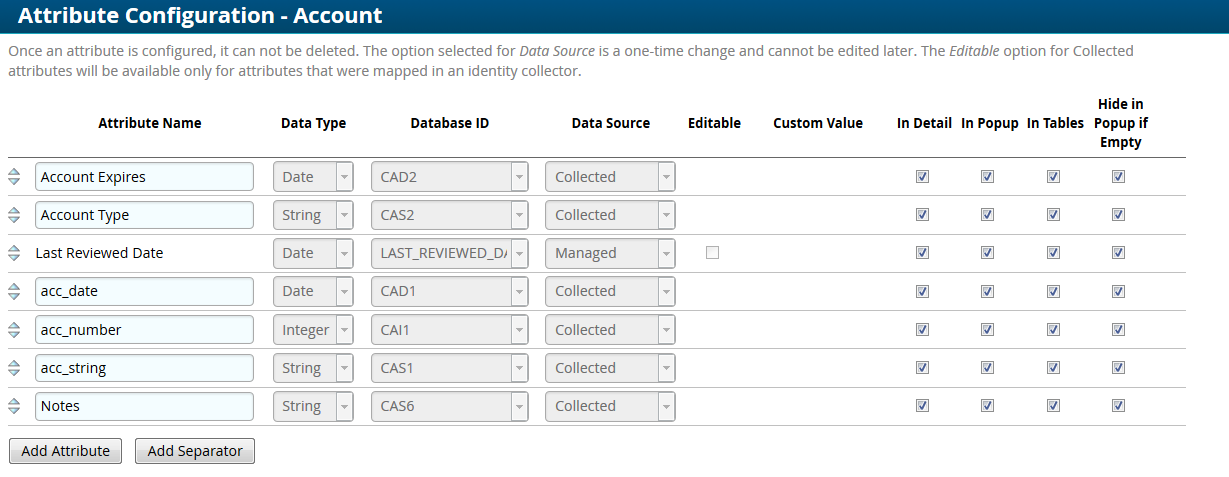Toggle the Editable checkbox for Last Reviewed Date

[712, 253]
